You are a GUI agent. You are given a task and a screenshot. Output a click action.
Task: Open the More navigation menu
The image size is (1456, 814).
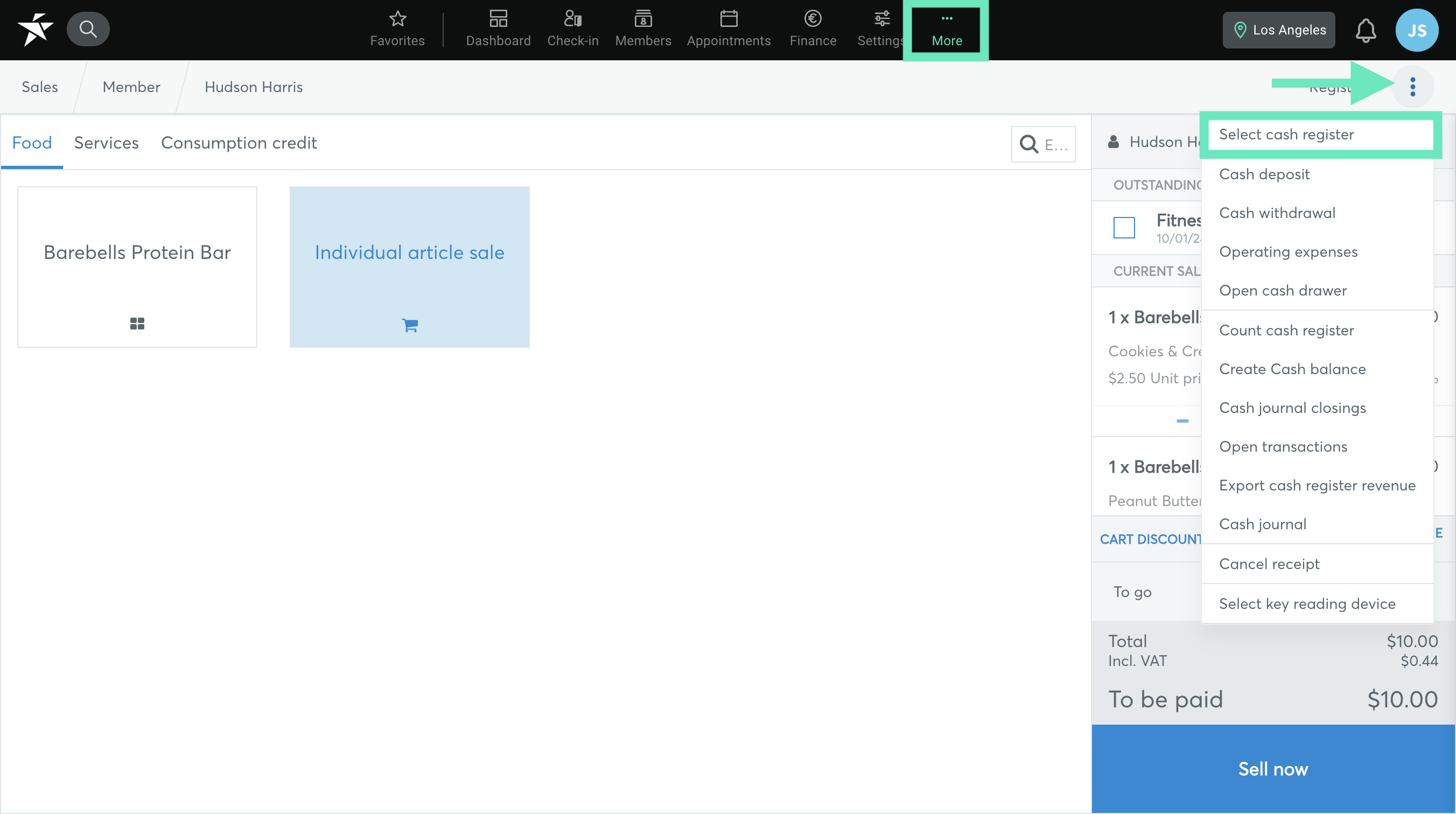946,30
